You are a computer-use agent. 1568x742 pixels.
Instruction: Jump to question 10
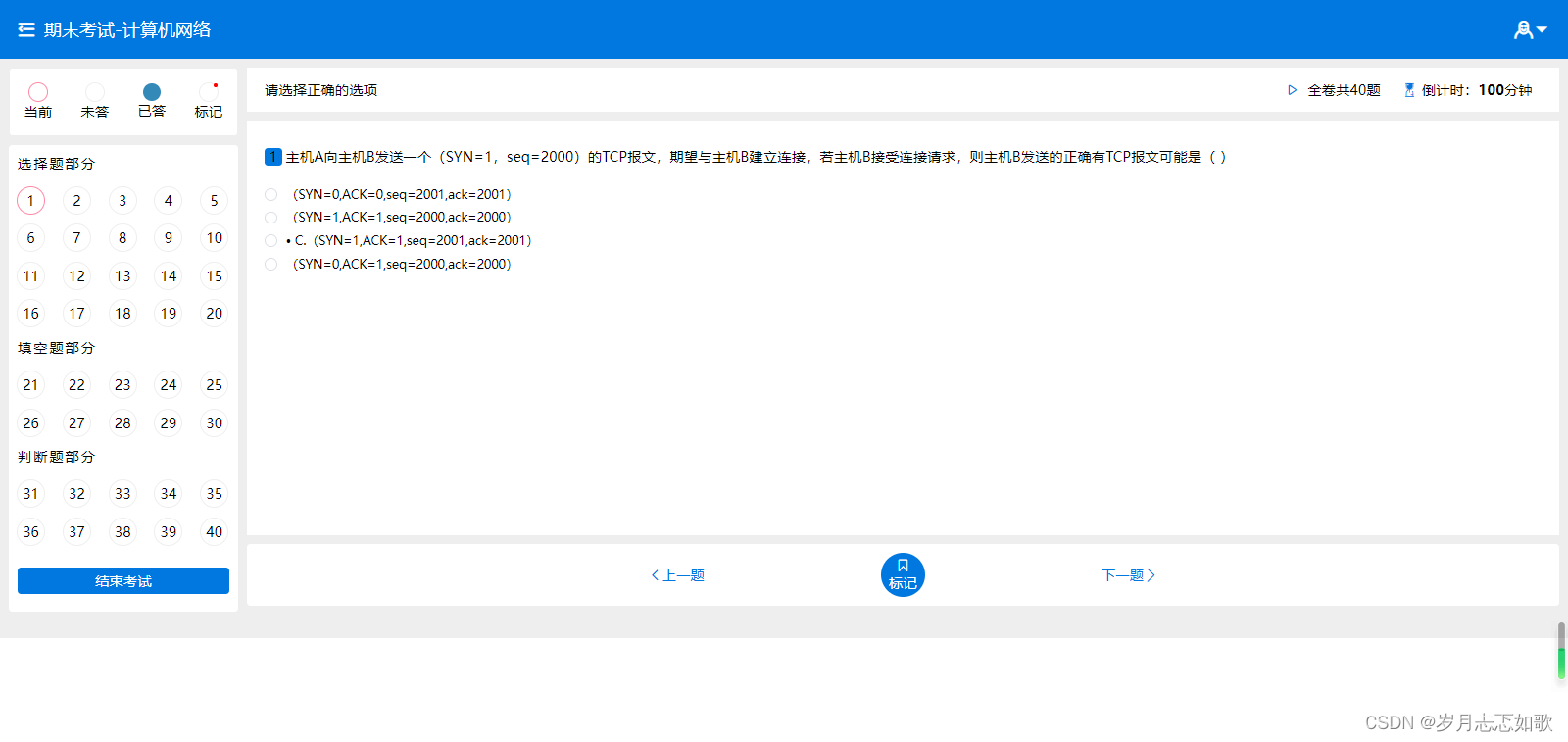pos(215,238)
